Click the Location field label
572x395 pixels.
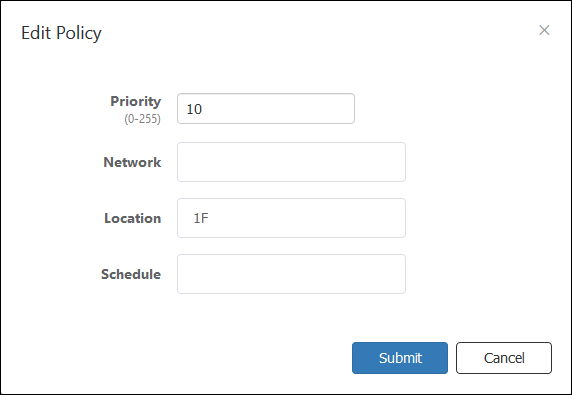[133, 218]
